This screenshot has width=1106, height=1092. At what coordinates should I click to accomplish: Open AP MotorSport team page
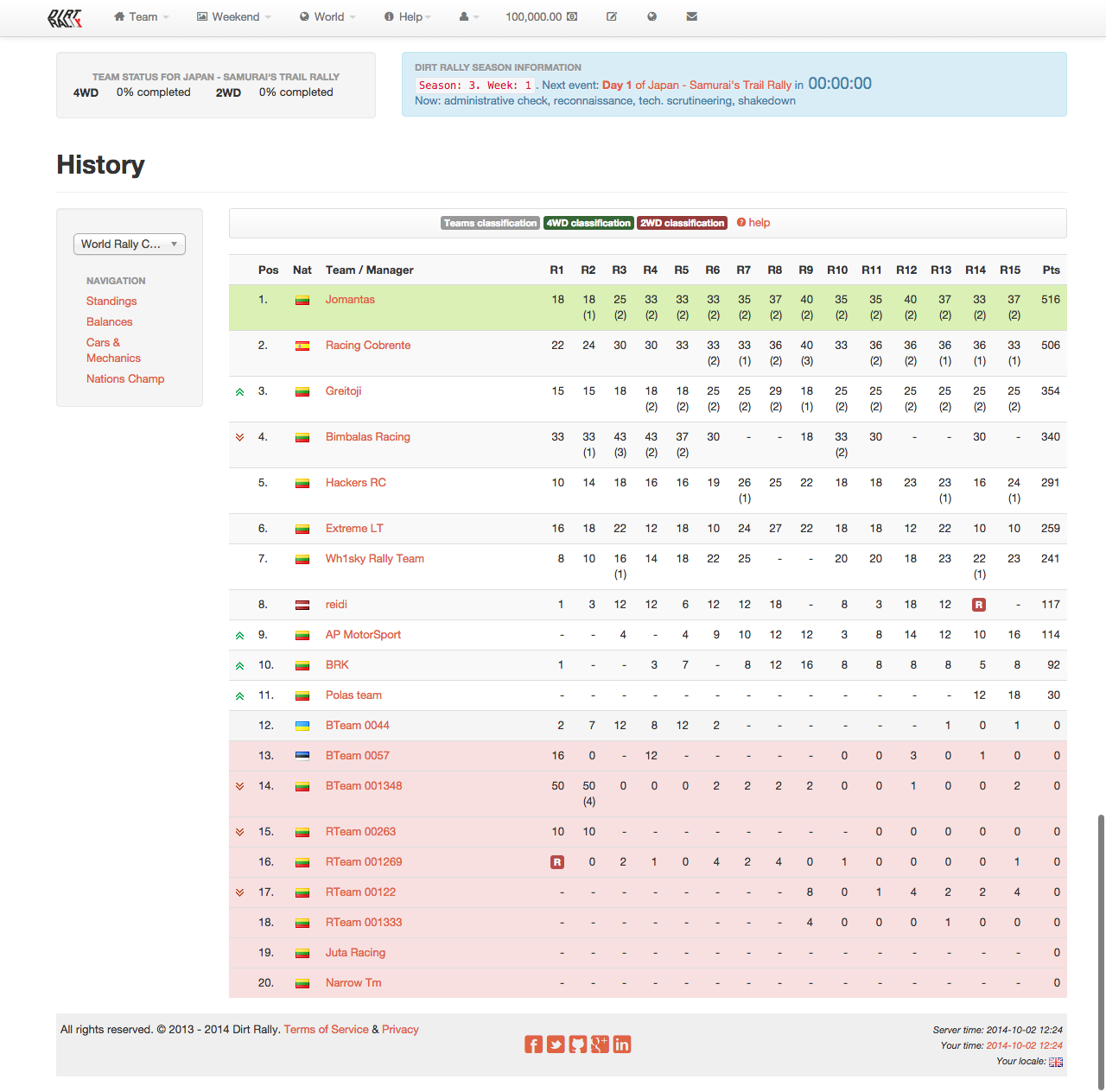363,635
